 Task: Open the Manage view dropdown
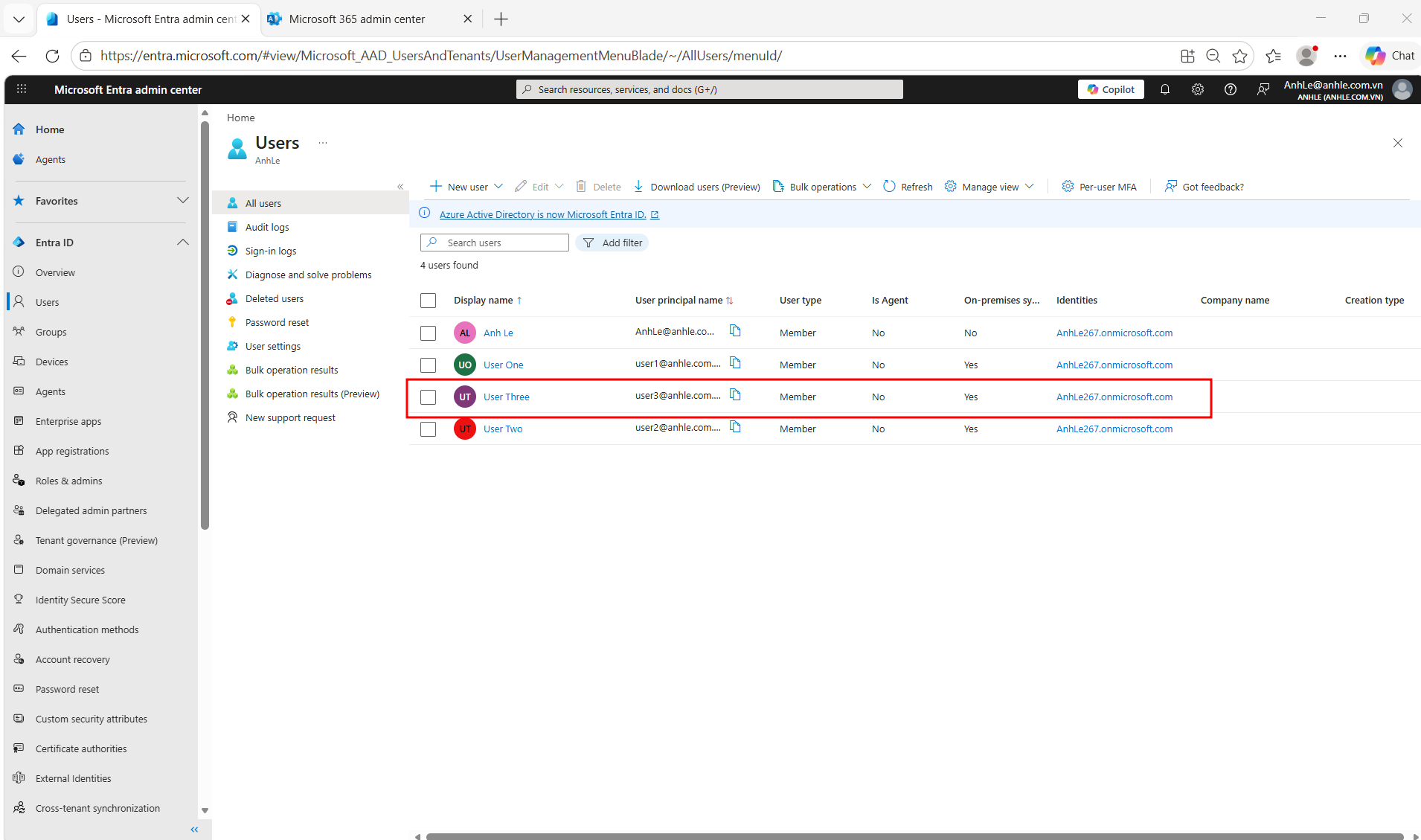click(x=989, y=187)
